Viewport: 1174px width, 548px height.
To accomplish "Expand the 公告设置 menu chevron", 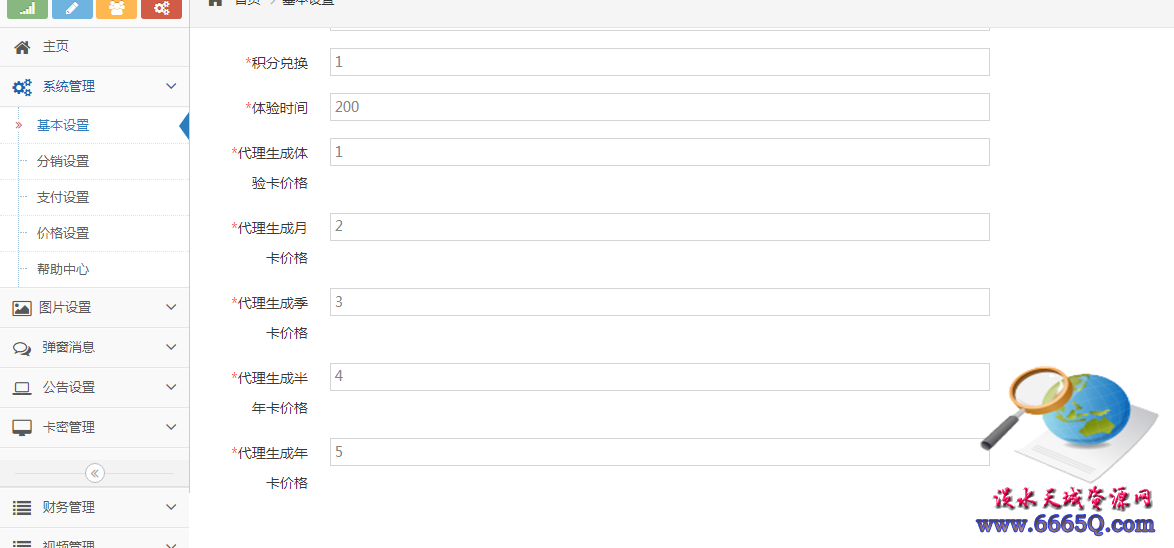I will click(171, 388).
